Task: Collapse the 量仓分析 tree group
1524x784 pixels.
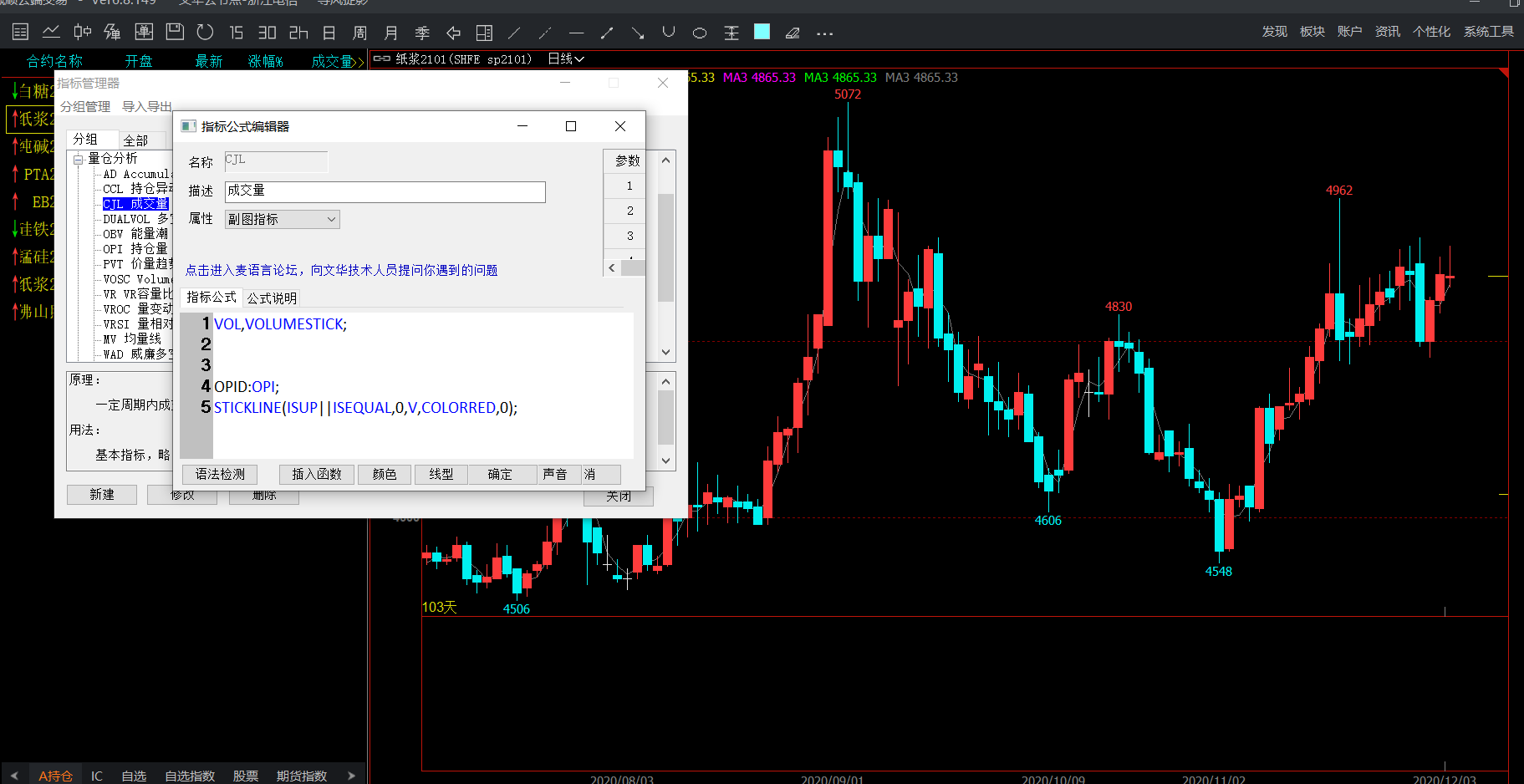Action: 78,159
